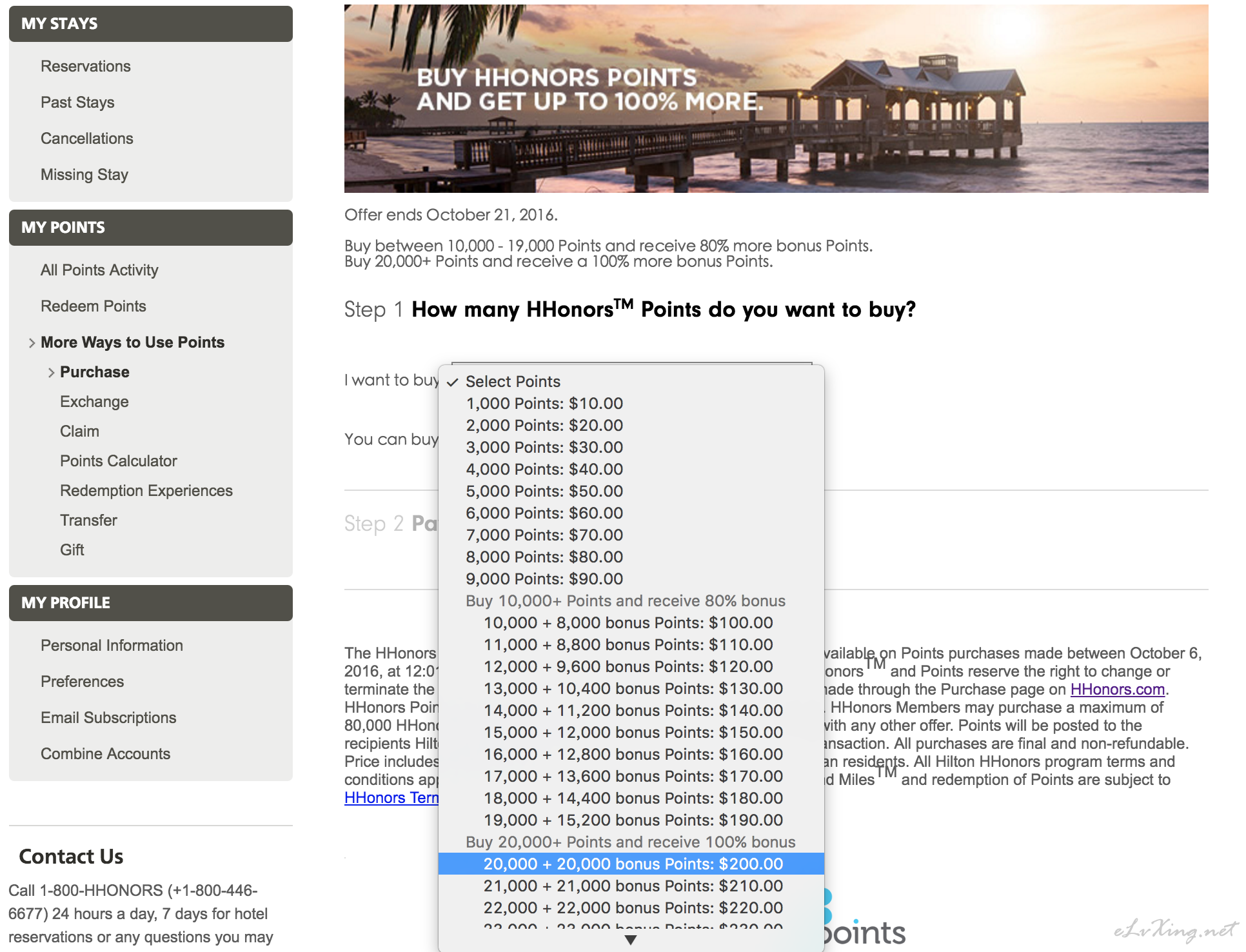Screen dimensions: 1246x952
Task: Open the Gift option
Action: (72, 550)
